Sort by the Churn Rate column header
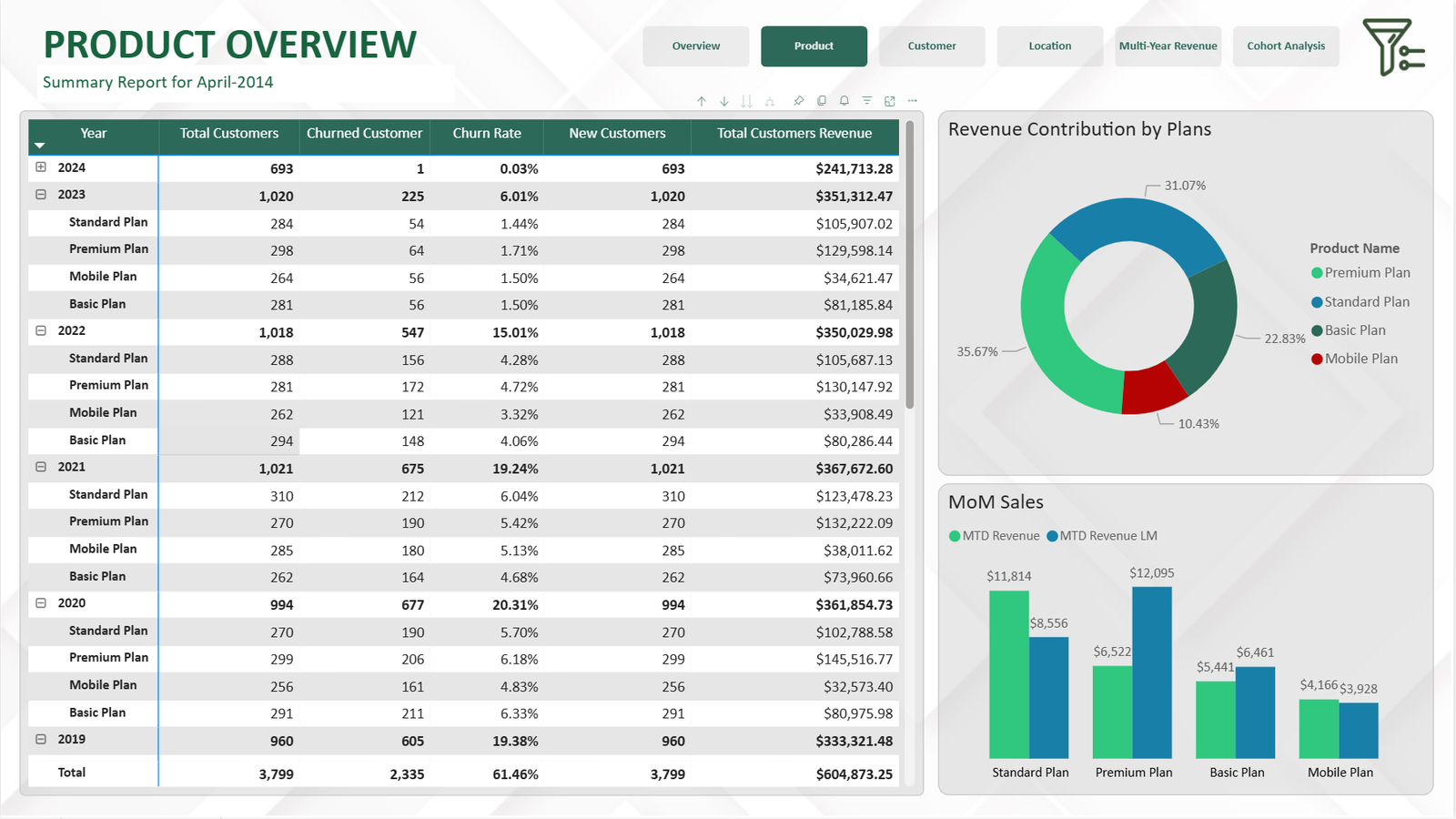This screenshot has height=819, width=1456. click(487, 134)
